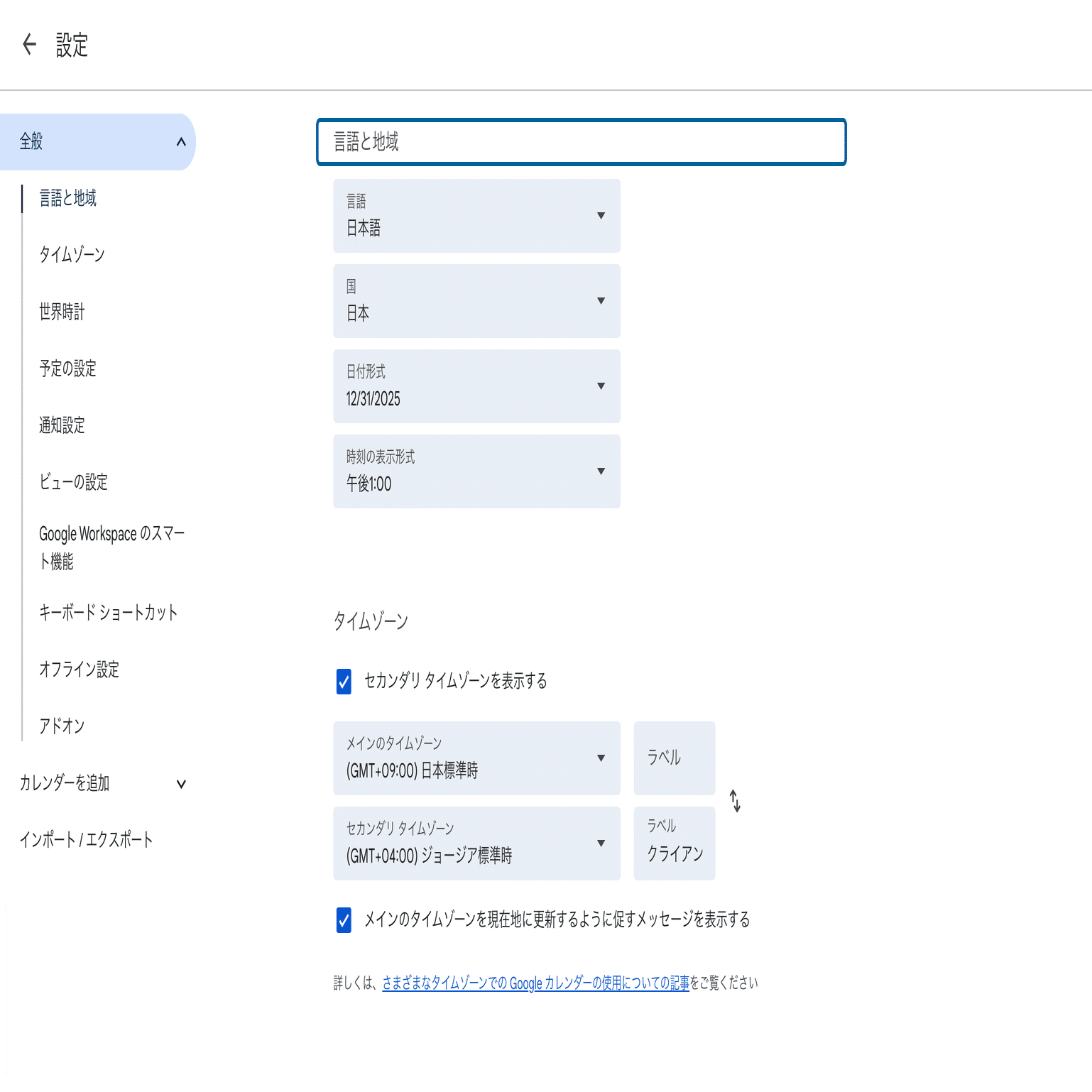Disable the timezone update prompt checkbox
Screen dimensions: 1092x1092
coord(344,921)
